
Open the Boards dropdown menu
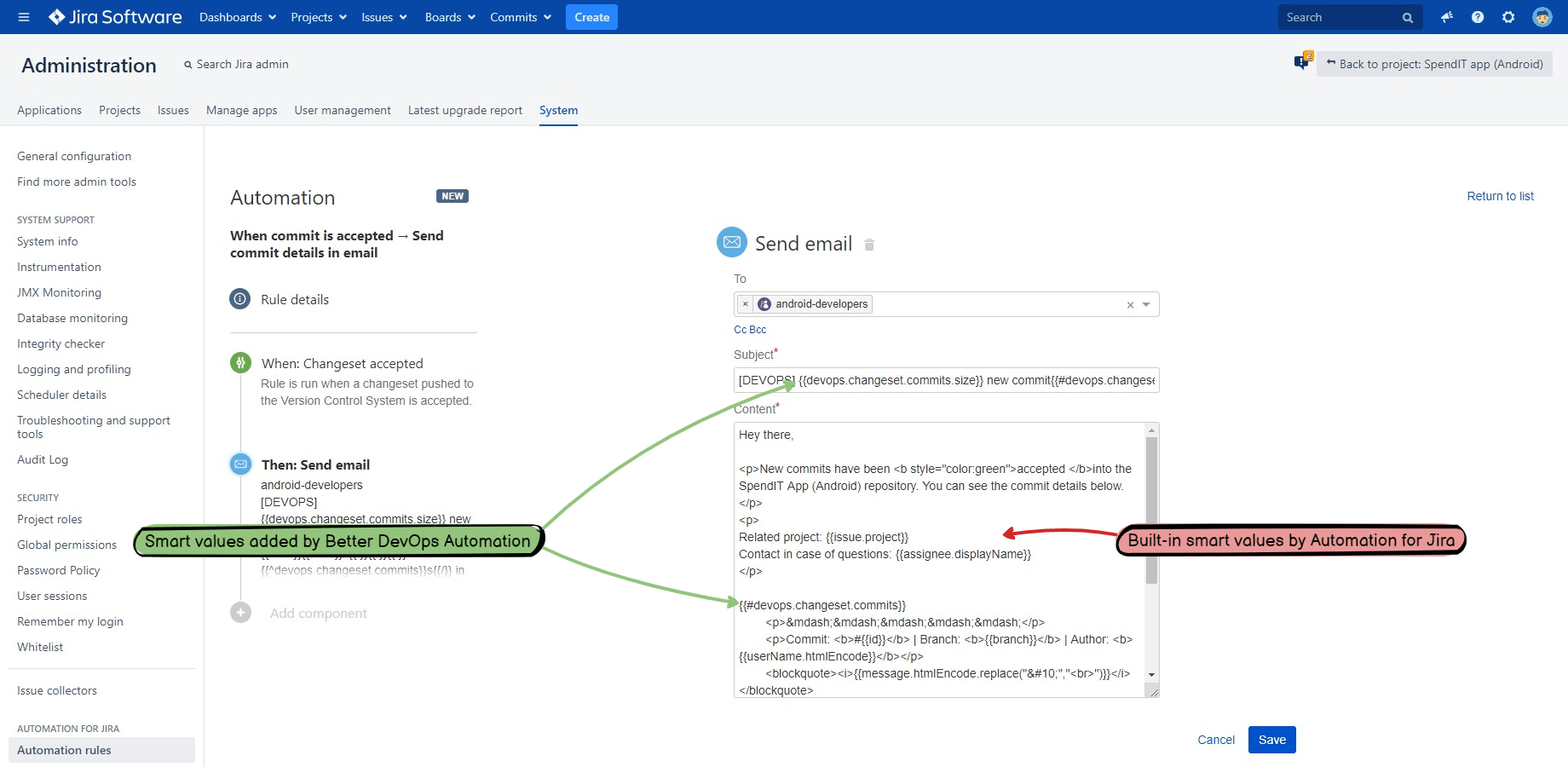pyautogui.click(x=450, y=17)
